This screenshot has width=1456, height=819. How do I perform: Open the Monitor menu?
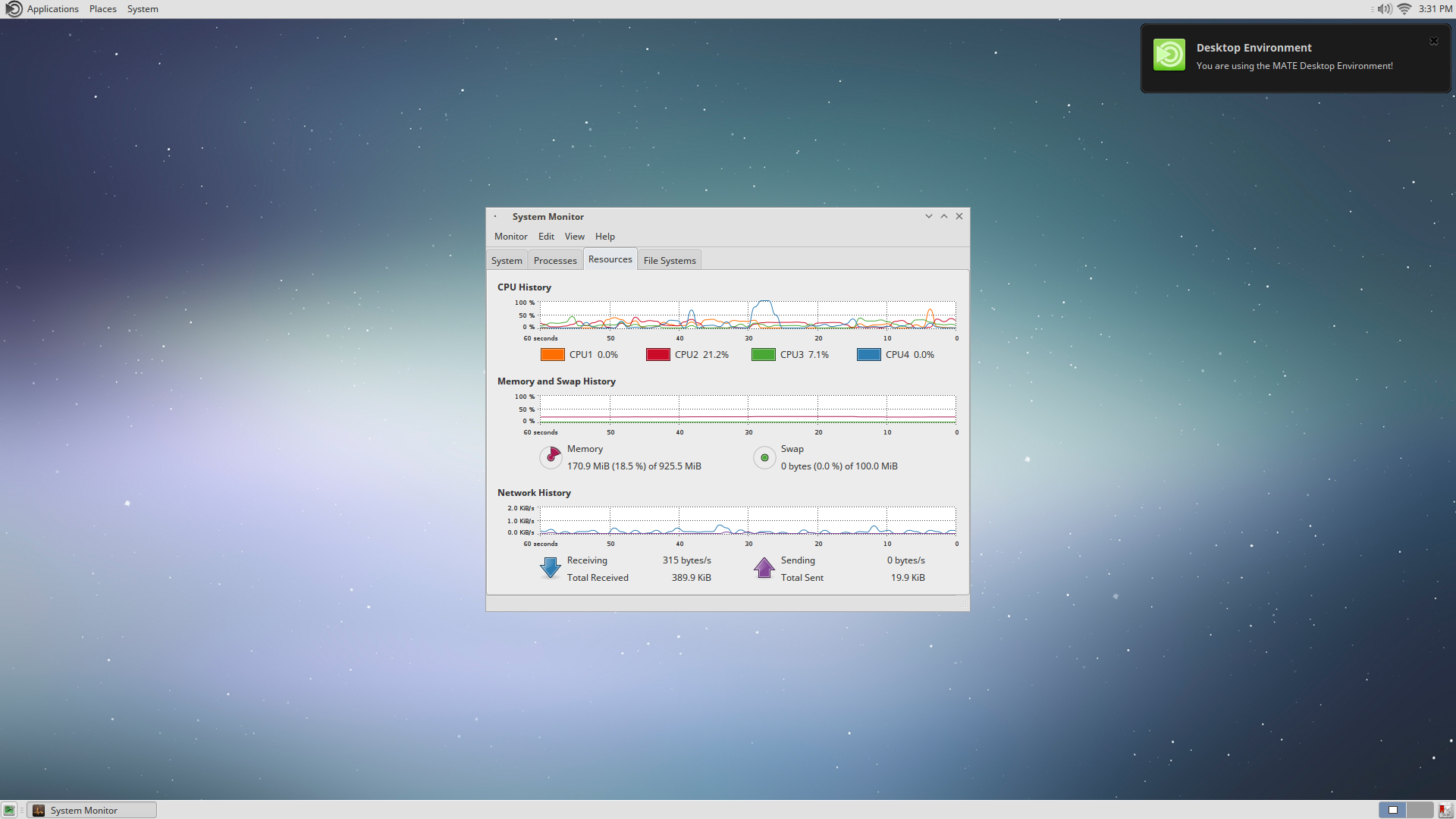pos(510,237)
